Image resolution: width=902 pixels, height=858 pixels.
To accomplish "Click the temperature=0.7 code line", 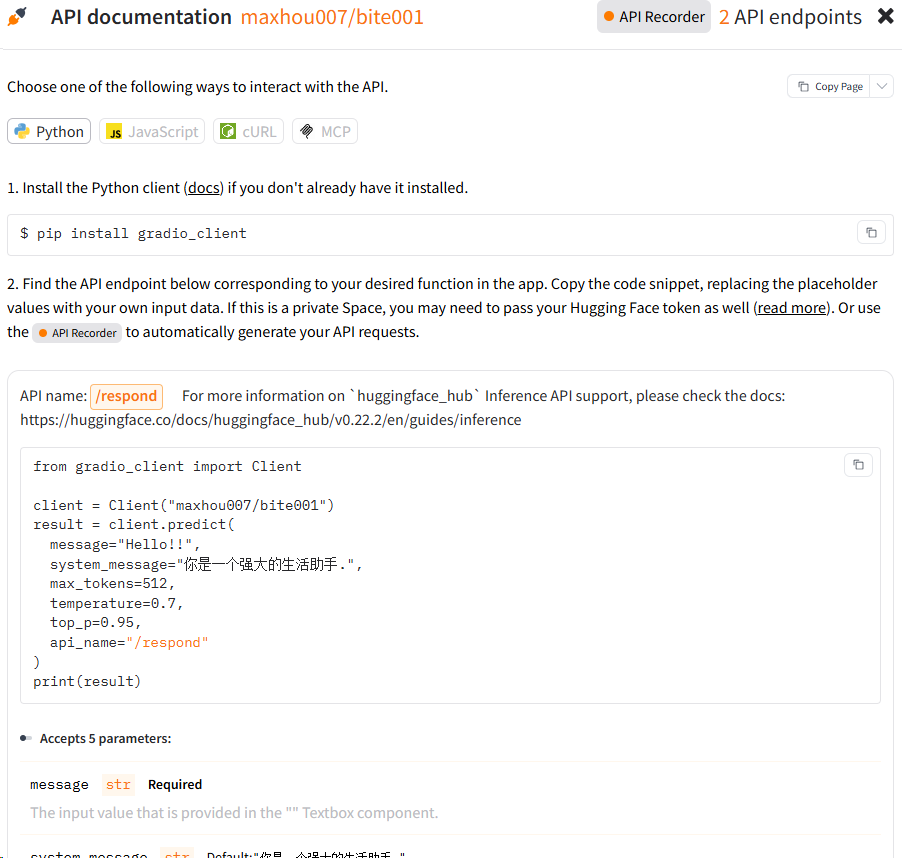I will coord(116,603).
